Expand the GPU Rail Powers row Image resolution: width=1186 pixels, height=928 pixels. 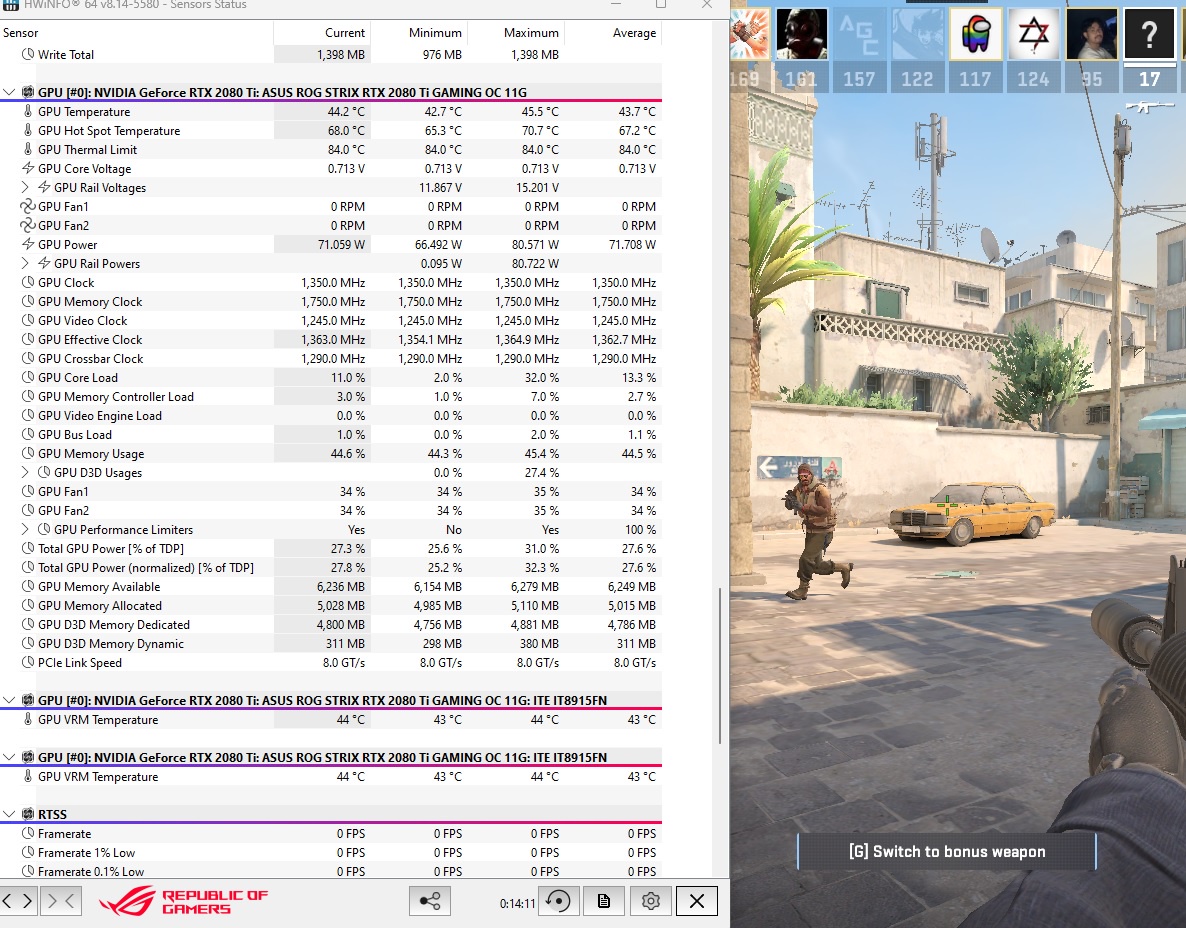pos(25,263)
